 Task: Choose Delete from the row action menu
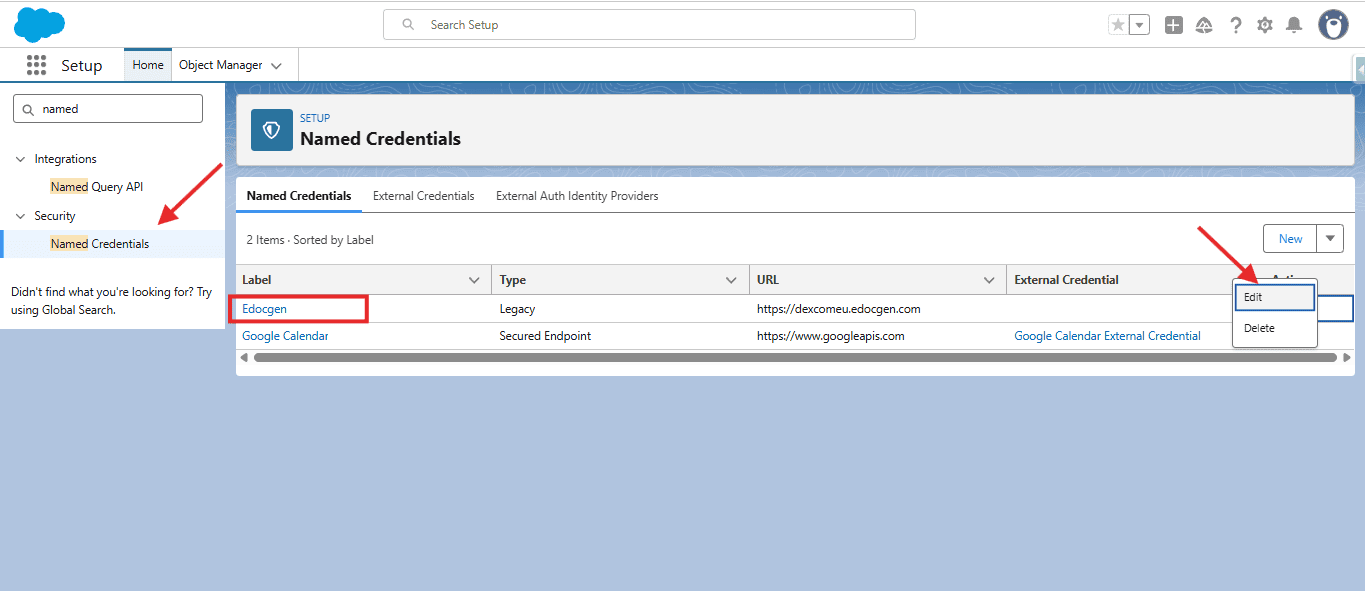click(1275, 328)
